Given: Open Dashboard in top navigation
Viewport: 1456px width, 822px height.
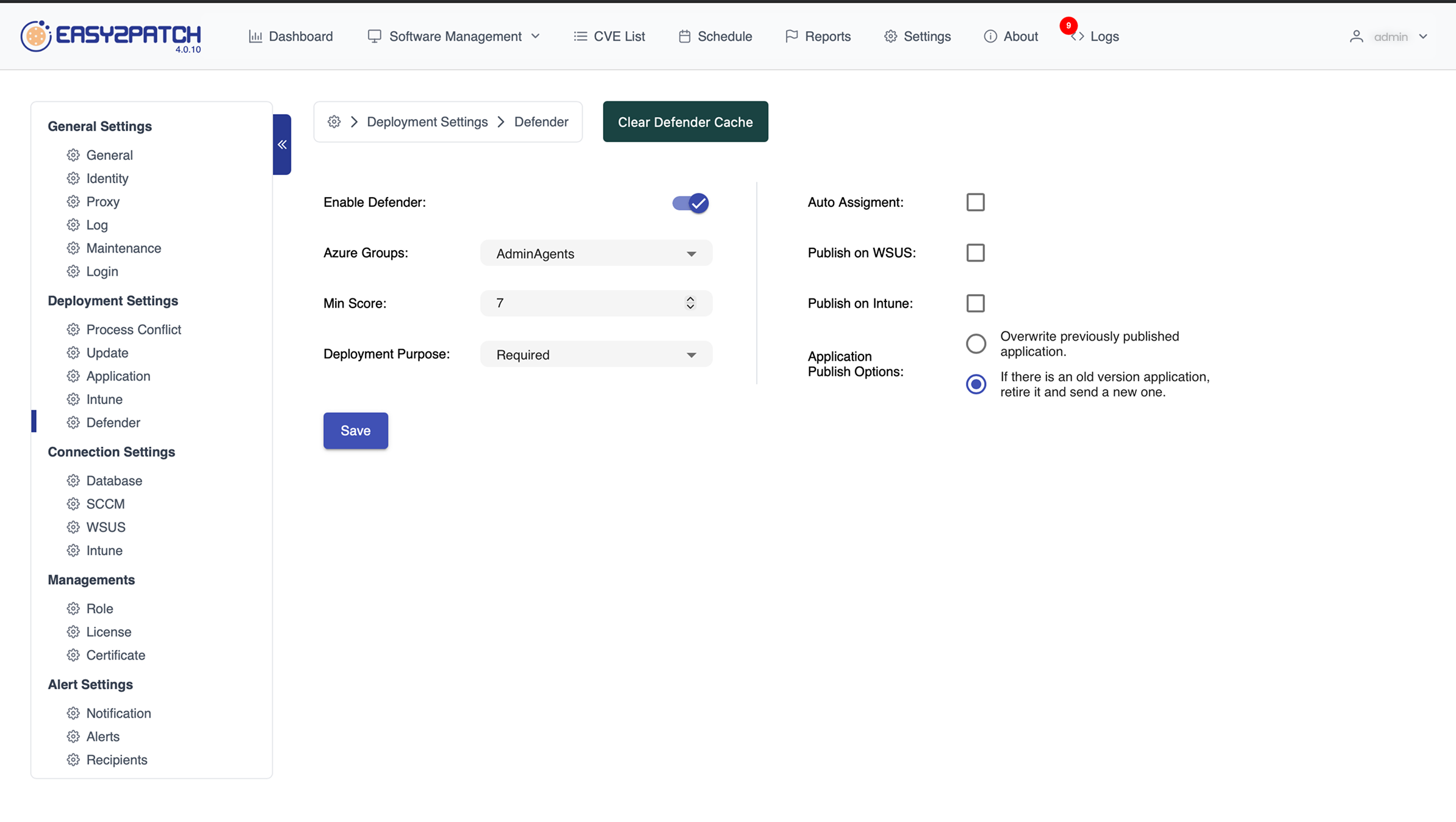Looking at the screenshot, I should pyautogui.click(x=291, y=37).
